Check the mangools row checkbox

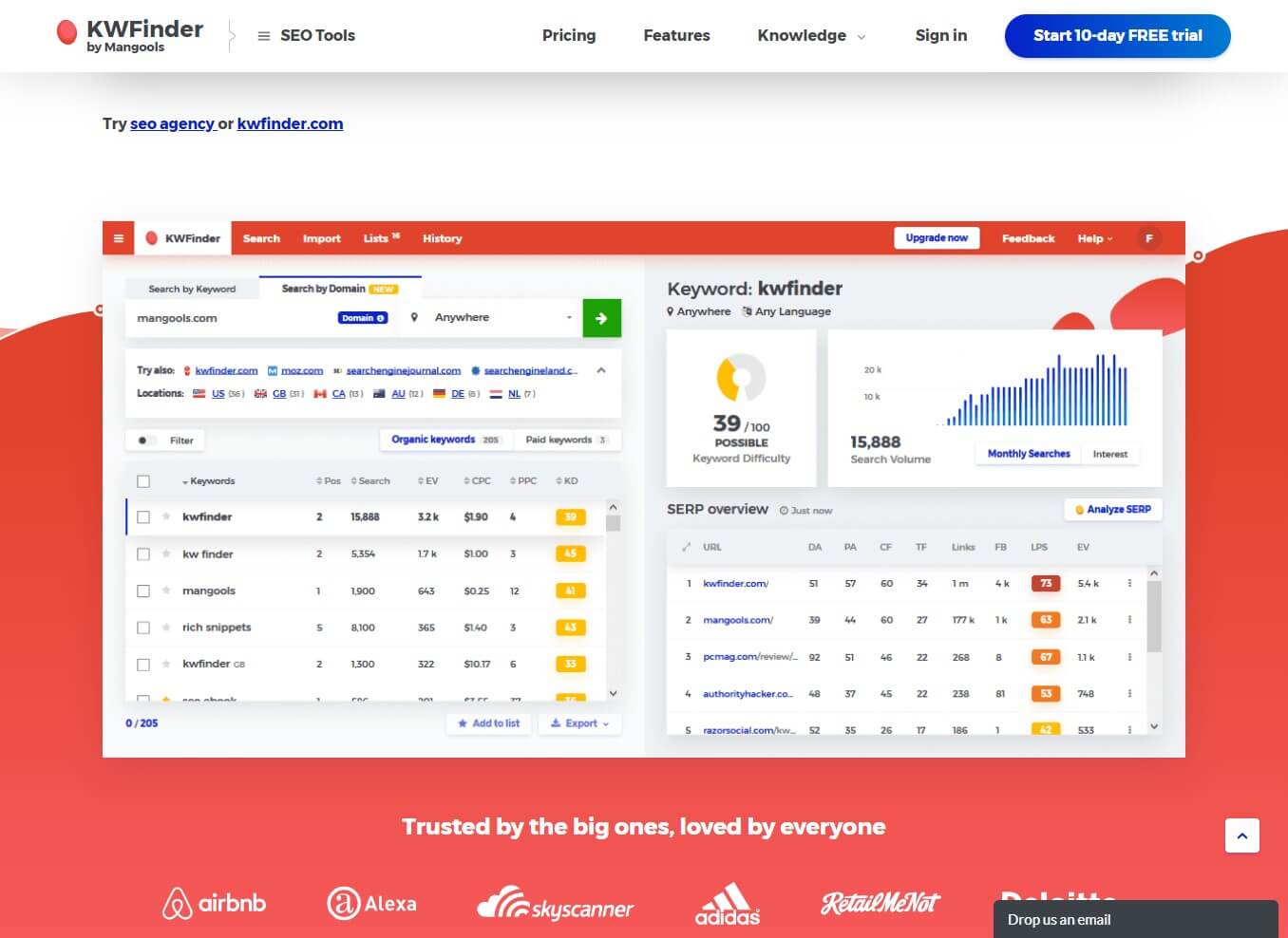(143, 591)
